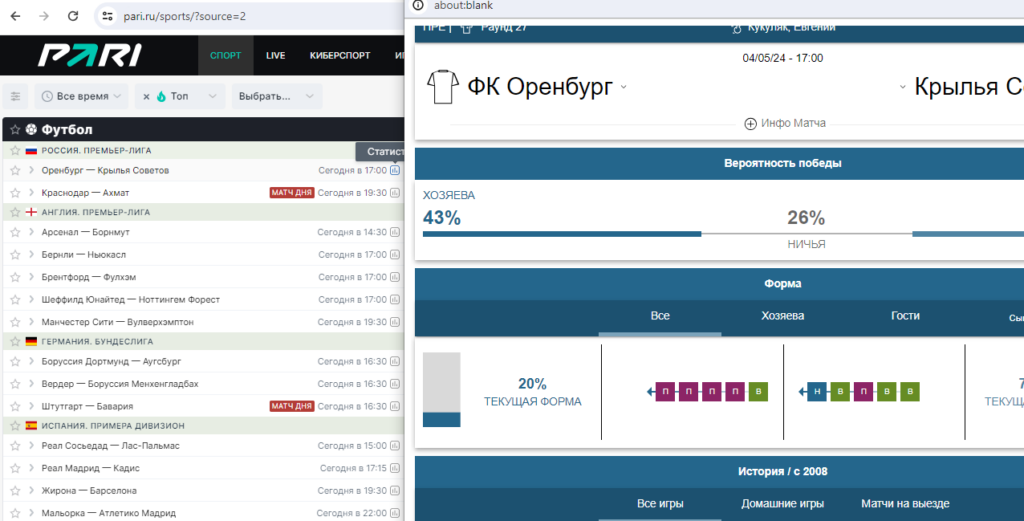
Task: Open statistics for Оренбург — Крылья Советов
Action: point(394,170)
